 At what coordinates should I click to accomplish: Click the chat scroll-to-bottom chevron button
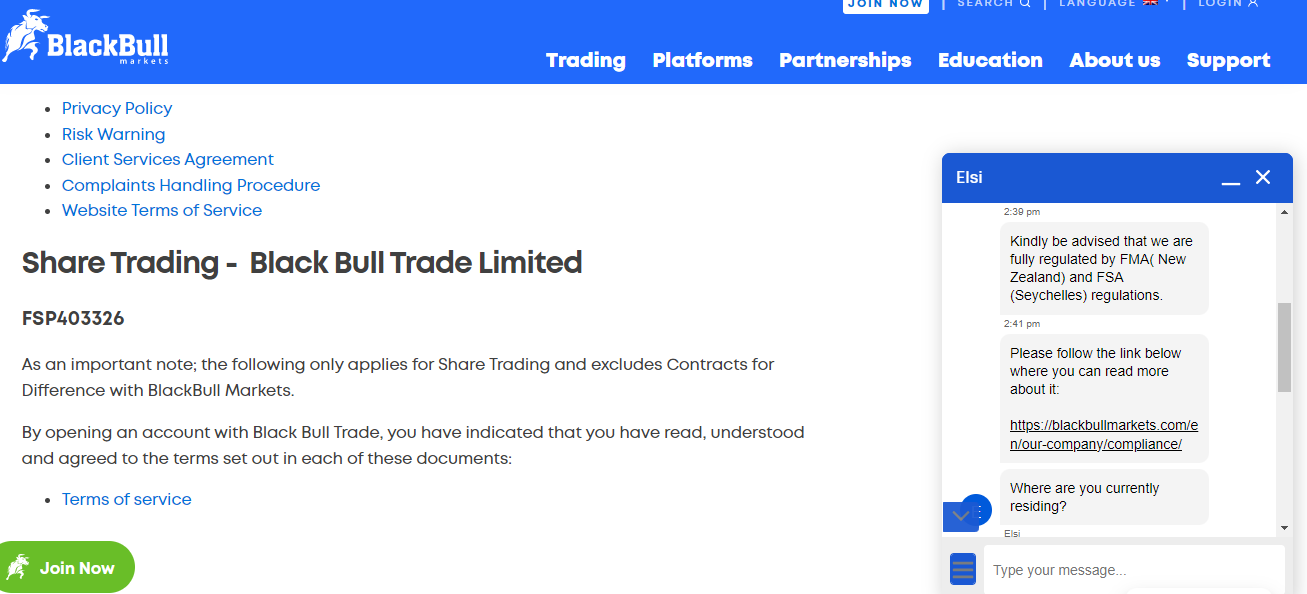tap(961, 517)
